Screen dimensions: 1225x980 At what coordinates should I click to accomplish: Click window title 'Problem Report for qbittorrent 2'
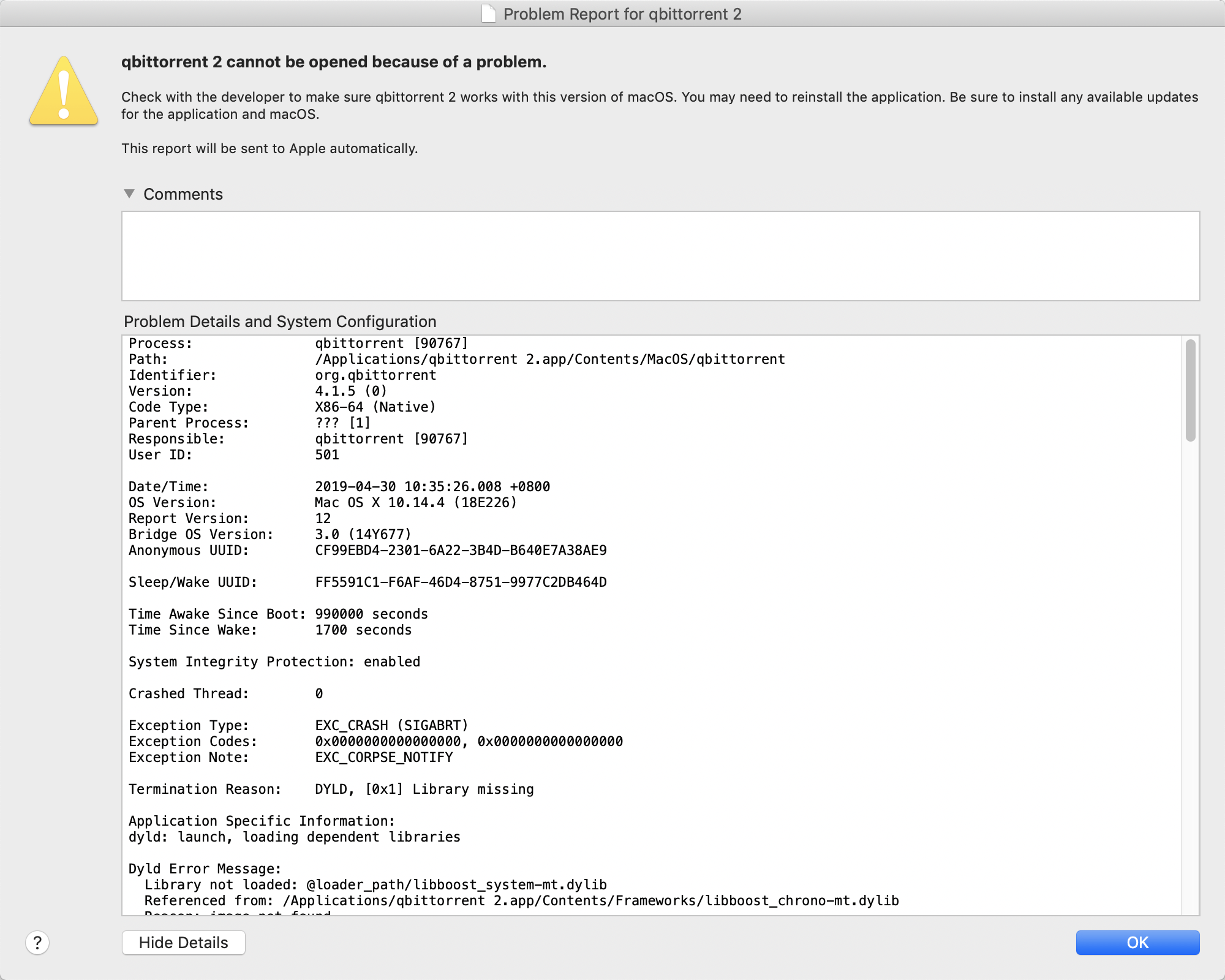tap(622, 13)
